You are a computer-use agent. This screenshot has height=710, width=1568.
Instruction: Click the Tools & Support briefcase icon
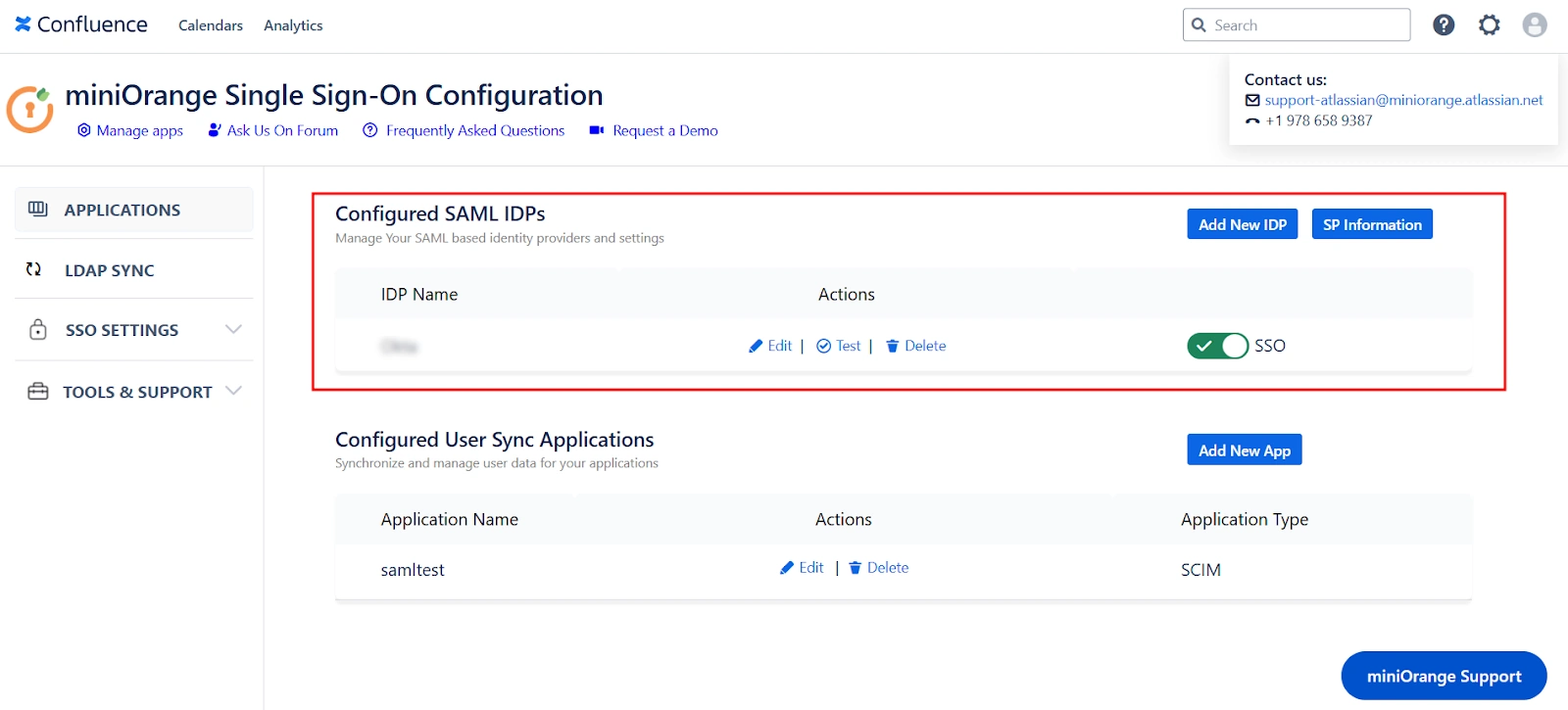click(38, 391)
